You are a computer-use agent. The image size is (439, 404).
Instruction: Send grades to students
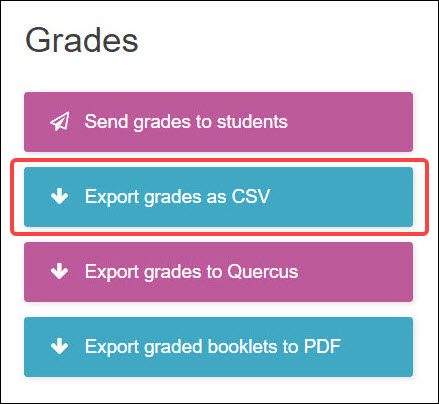[x=218, y=122]
